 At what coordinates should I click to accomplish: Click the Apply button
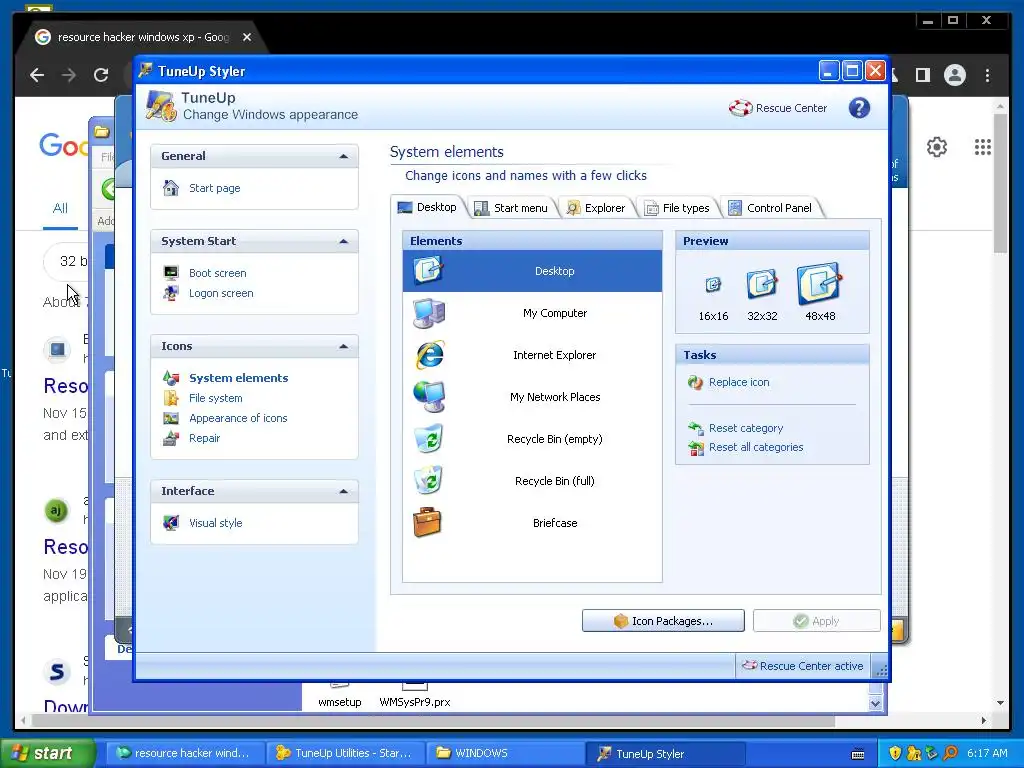(x=816, y=621)
